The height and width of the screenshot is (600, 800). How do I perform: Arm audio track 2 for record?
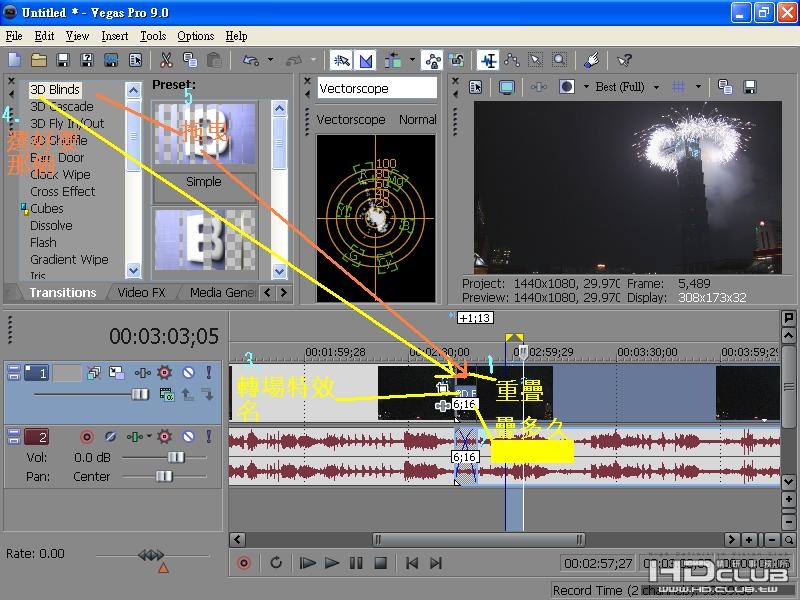click(87, 437)
